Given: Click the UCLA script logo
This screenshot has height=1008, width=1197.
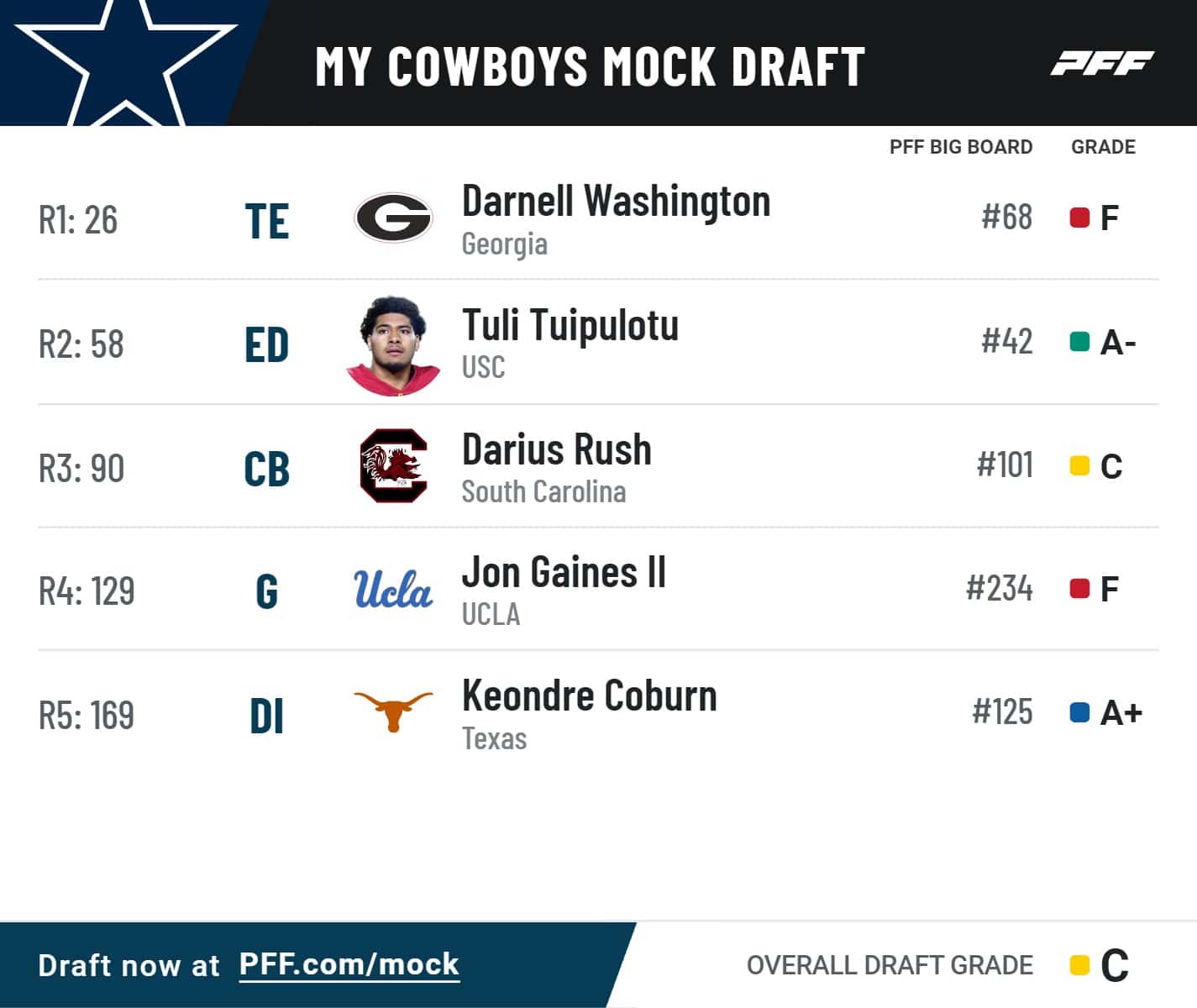Looking at the screenshot, I should pyautogui.click(x=393, y=589).
